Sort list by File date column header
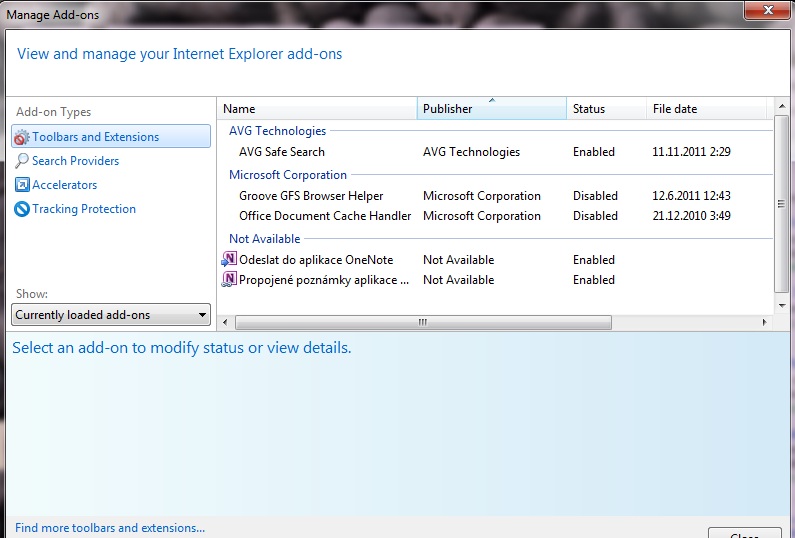Screen dimensions: 795x538 706,109
